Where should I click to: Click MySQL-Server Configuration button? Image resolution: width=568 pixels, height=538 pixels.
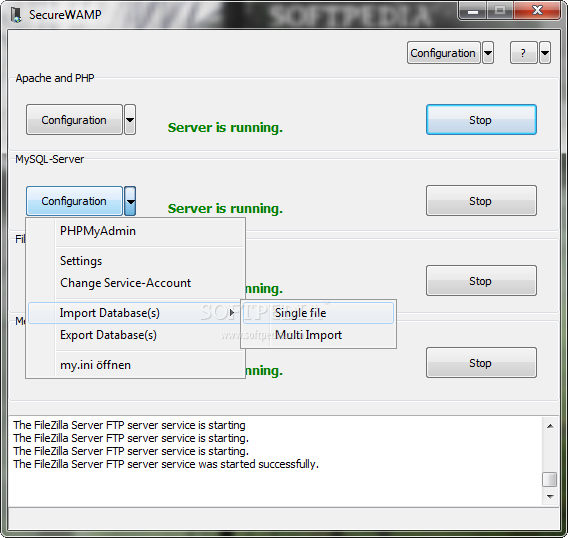(74, 201)
